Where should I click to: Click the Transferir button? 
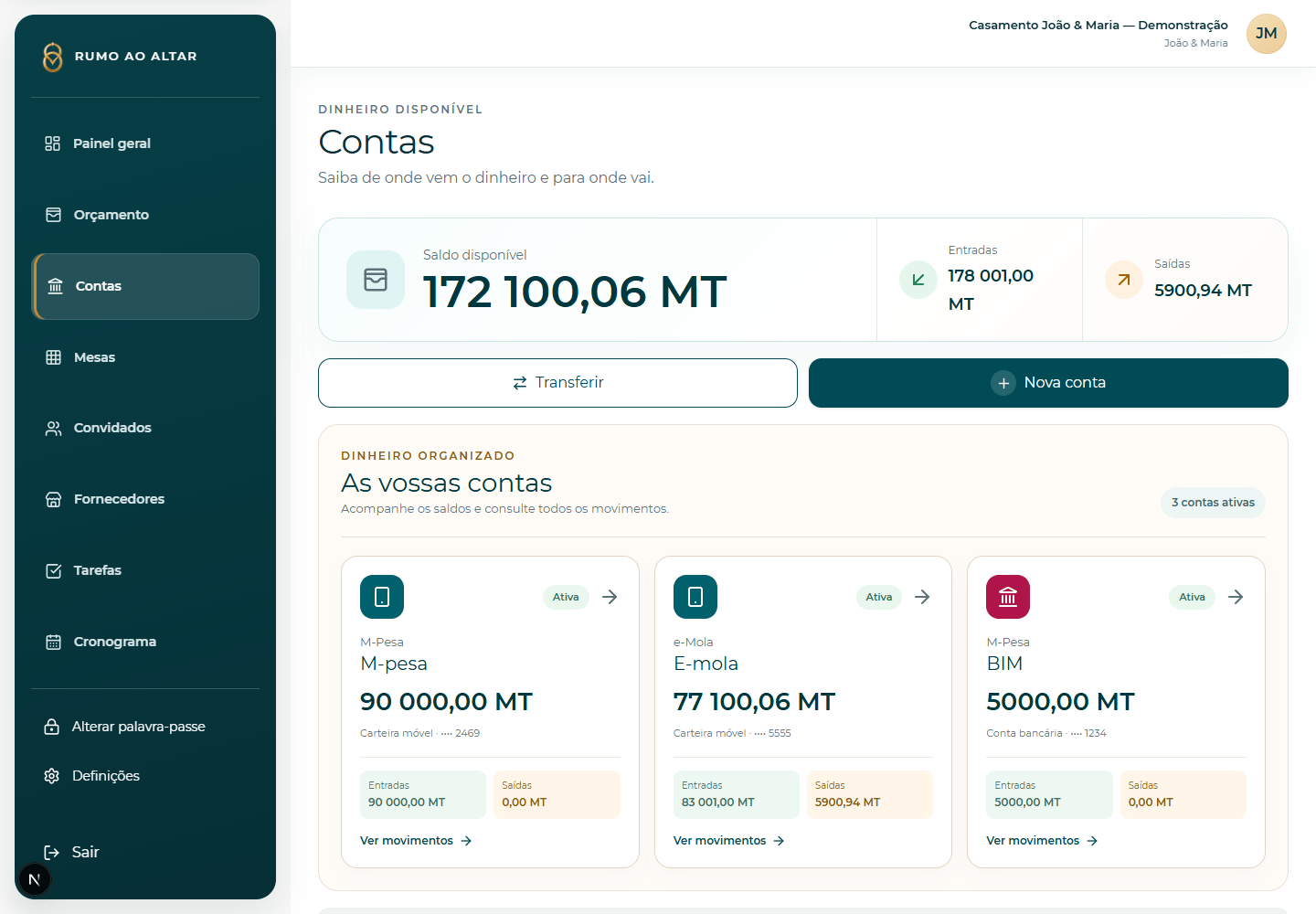coord(557,383)
